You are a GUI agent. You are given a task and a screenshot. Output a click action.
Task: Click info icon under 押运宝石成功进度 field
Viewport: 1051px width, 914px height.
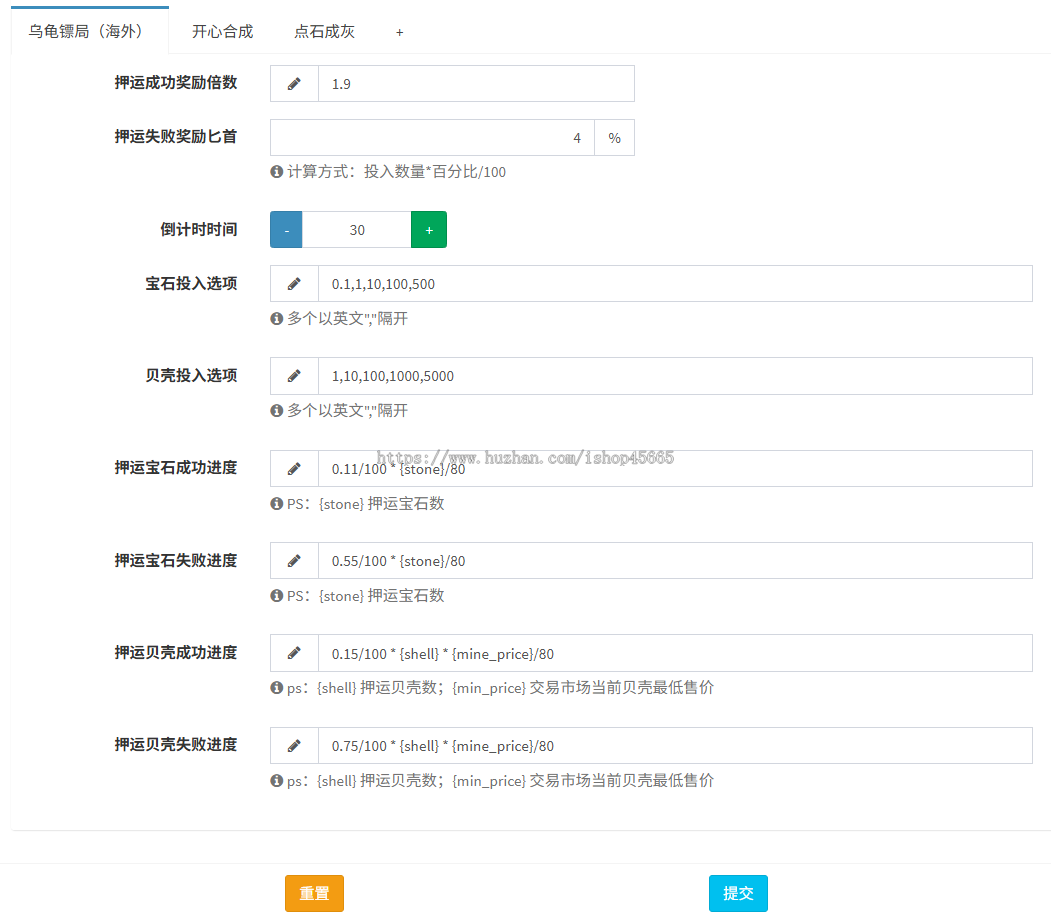(276, 503)
